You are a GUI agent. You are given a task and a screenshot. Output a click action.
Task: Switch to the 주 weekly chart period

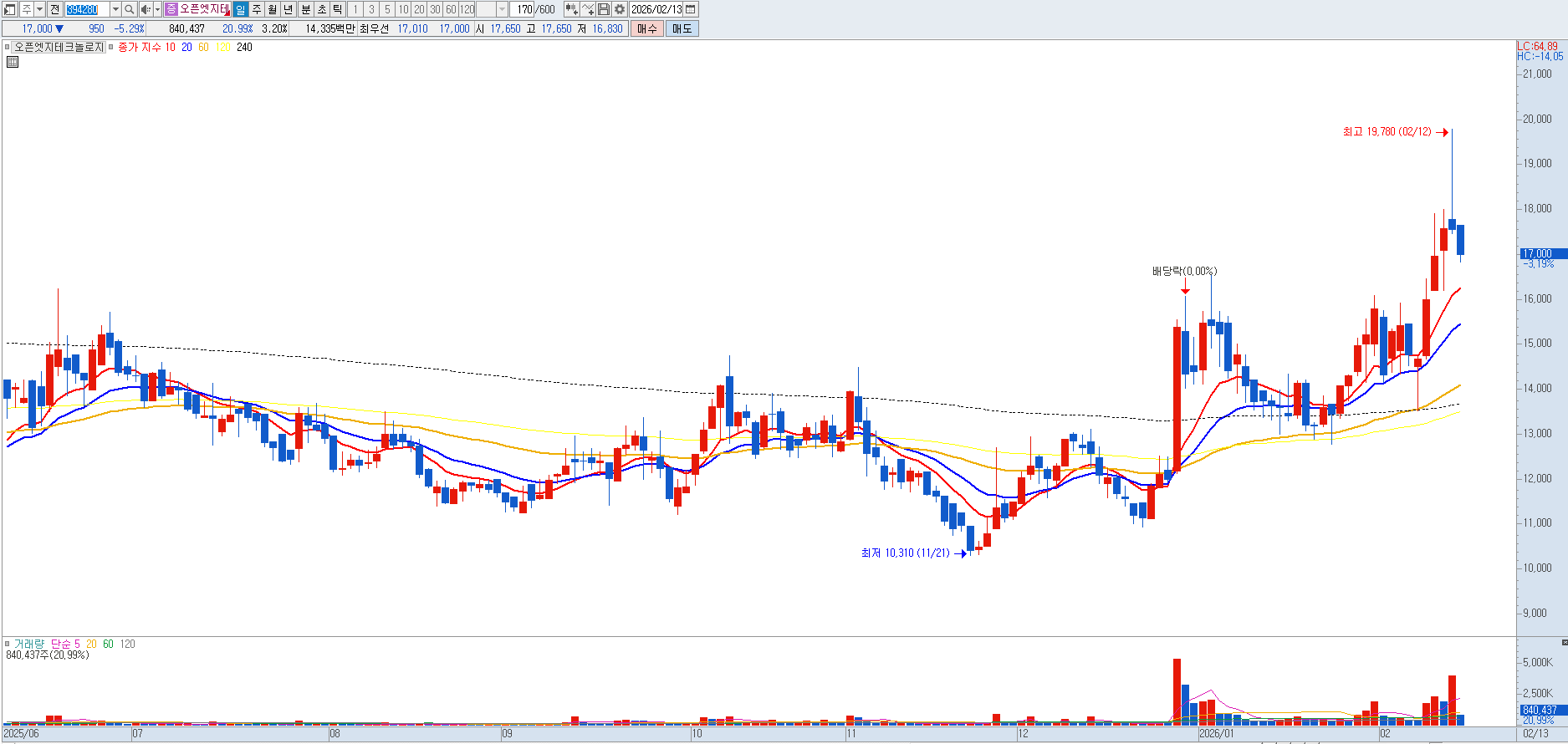click(257, 9)
